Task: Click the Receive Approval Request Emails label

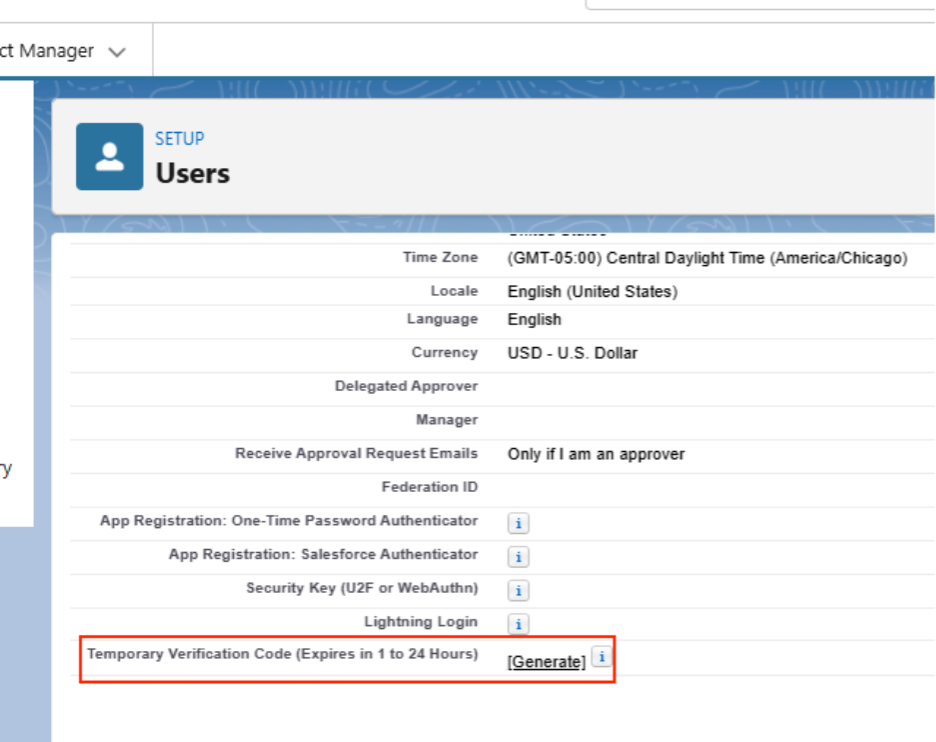Action: [356, 454]
